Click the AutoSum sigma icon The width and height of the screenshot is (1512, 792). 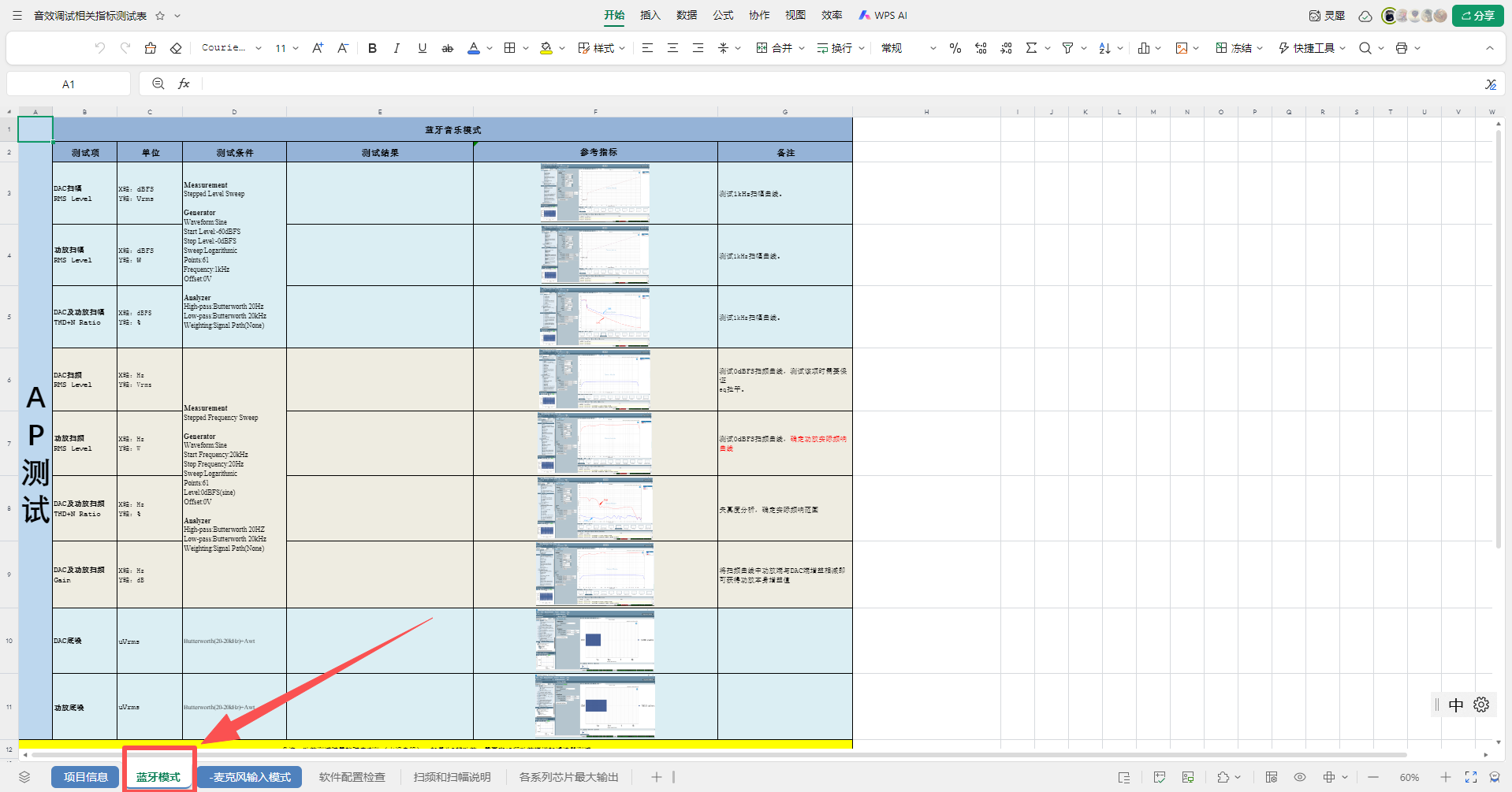tap(1031, 48)
